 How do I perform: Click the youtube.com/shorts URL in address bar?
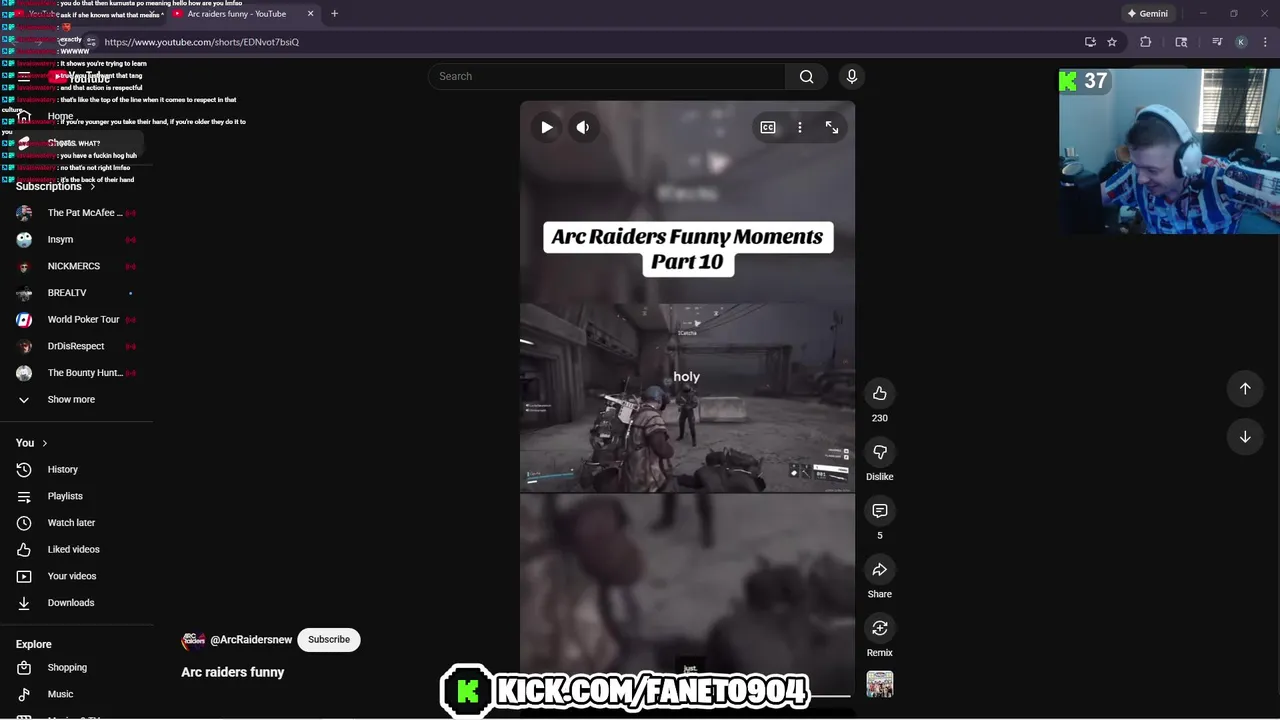point(202,42)
